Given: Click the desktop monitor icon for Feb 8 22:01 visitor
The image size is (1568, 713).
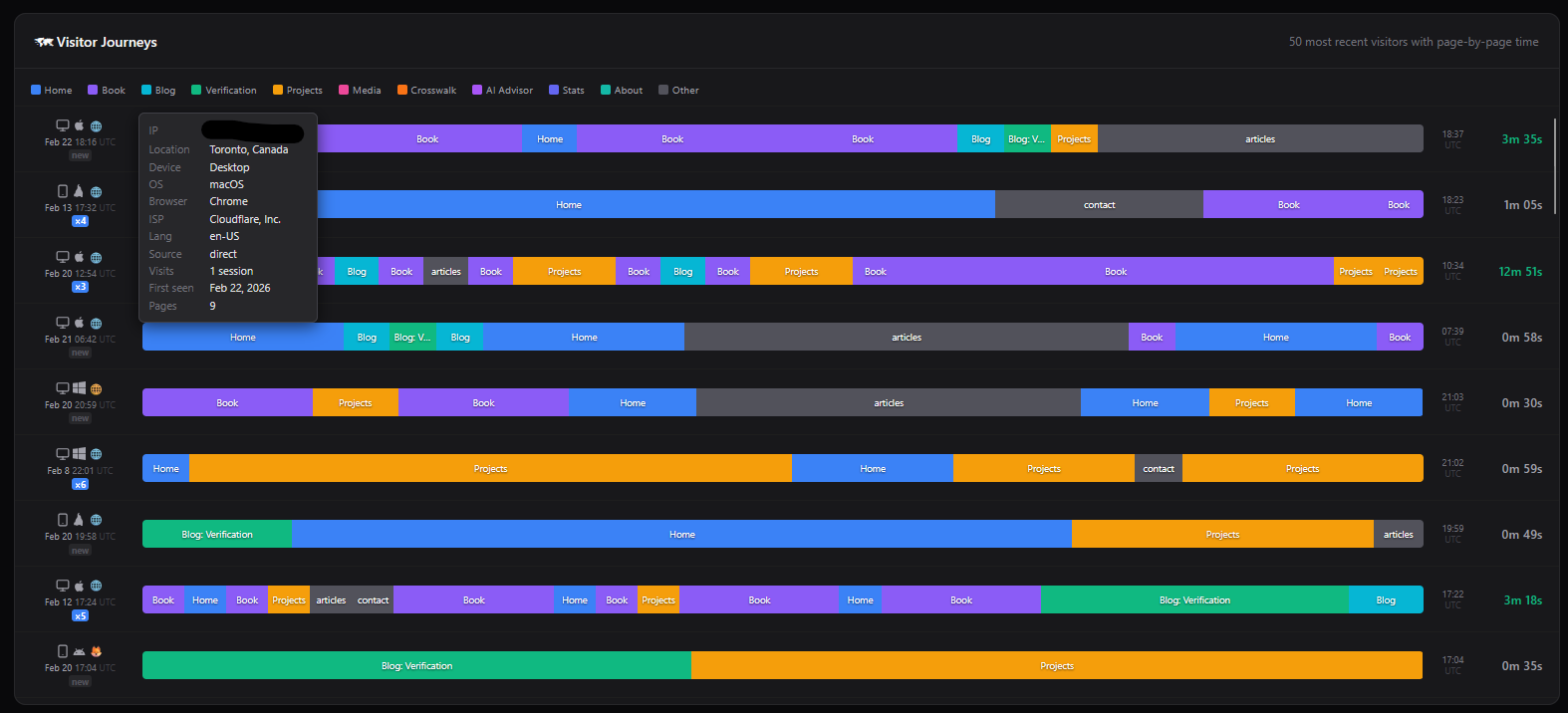Looking at the screenshot, I should [63, 454].
